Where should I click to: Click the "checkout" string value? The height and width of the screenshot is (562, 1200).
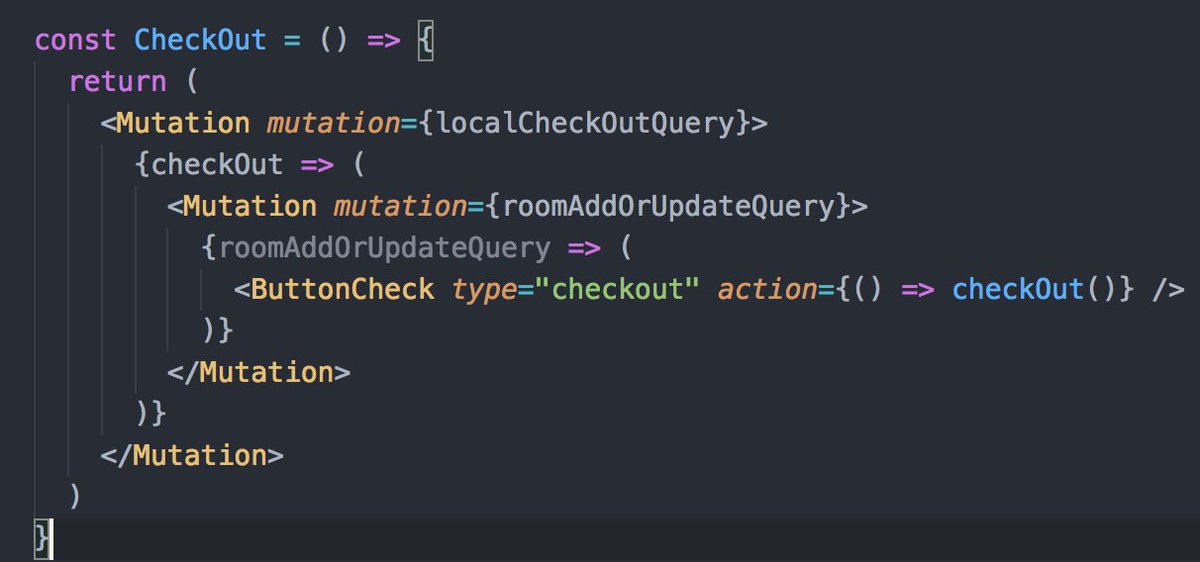point(617,290)
